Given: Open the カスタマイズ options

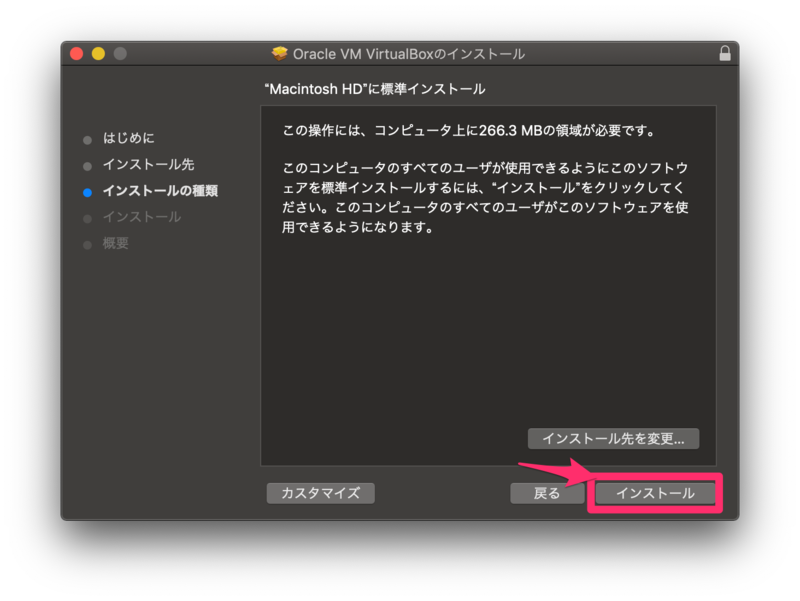Looking at the screenshot, I should [320, 493].
